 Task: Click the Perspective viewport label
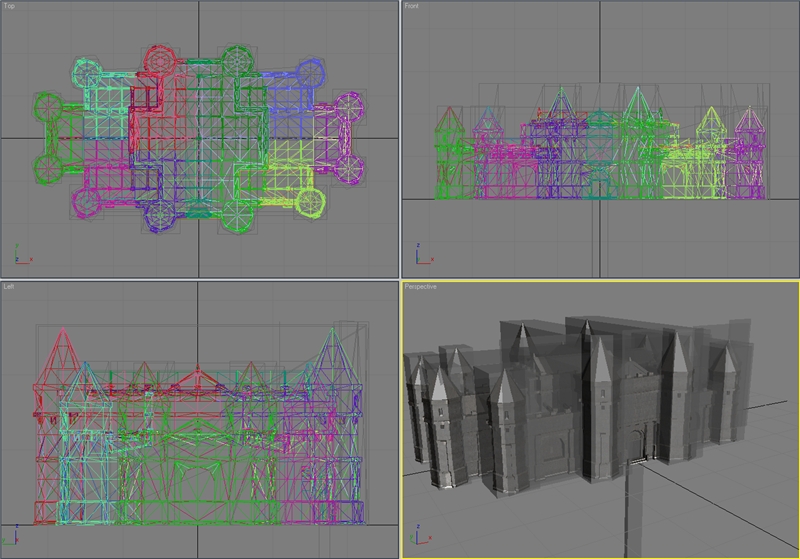point(421,287)
